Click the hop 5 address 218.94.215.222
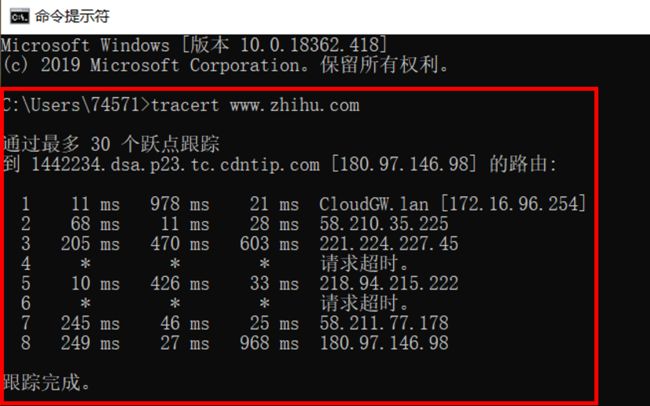This screenshot has width=650, height=406. [389, 283]
